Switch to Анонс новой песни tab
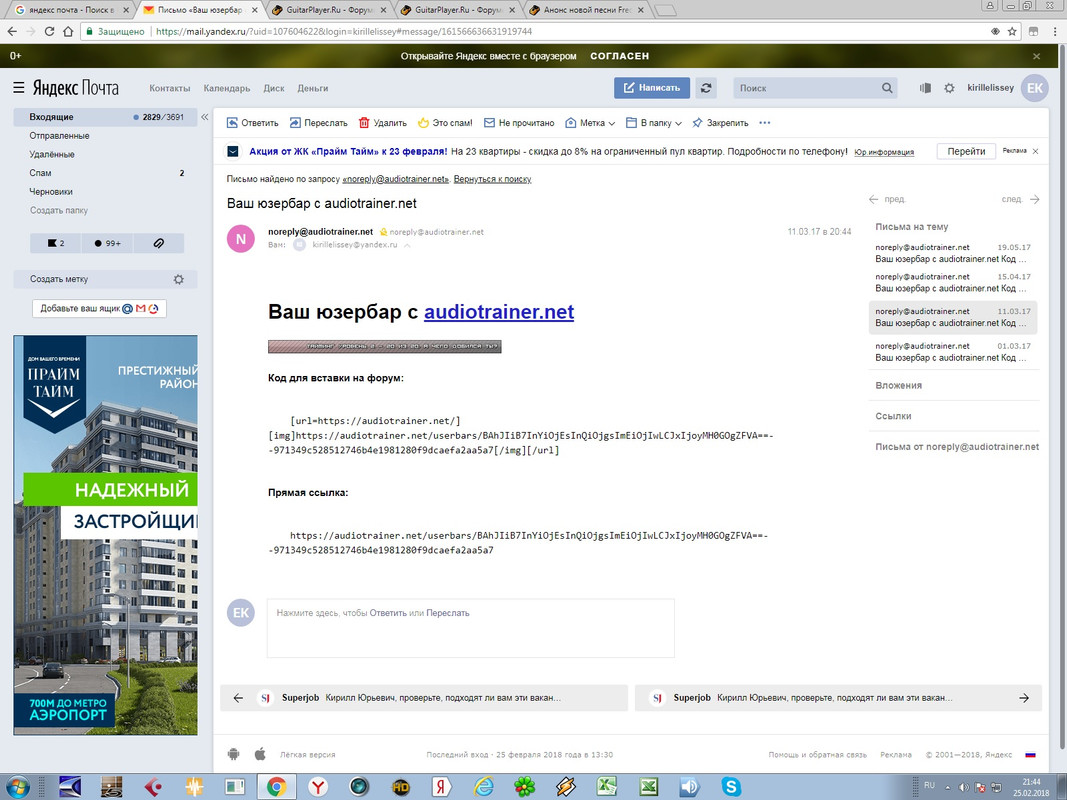 (x=587, y=10)
